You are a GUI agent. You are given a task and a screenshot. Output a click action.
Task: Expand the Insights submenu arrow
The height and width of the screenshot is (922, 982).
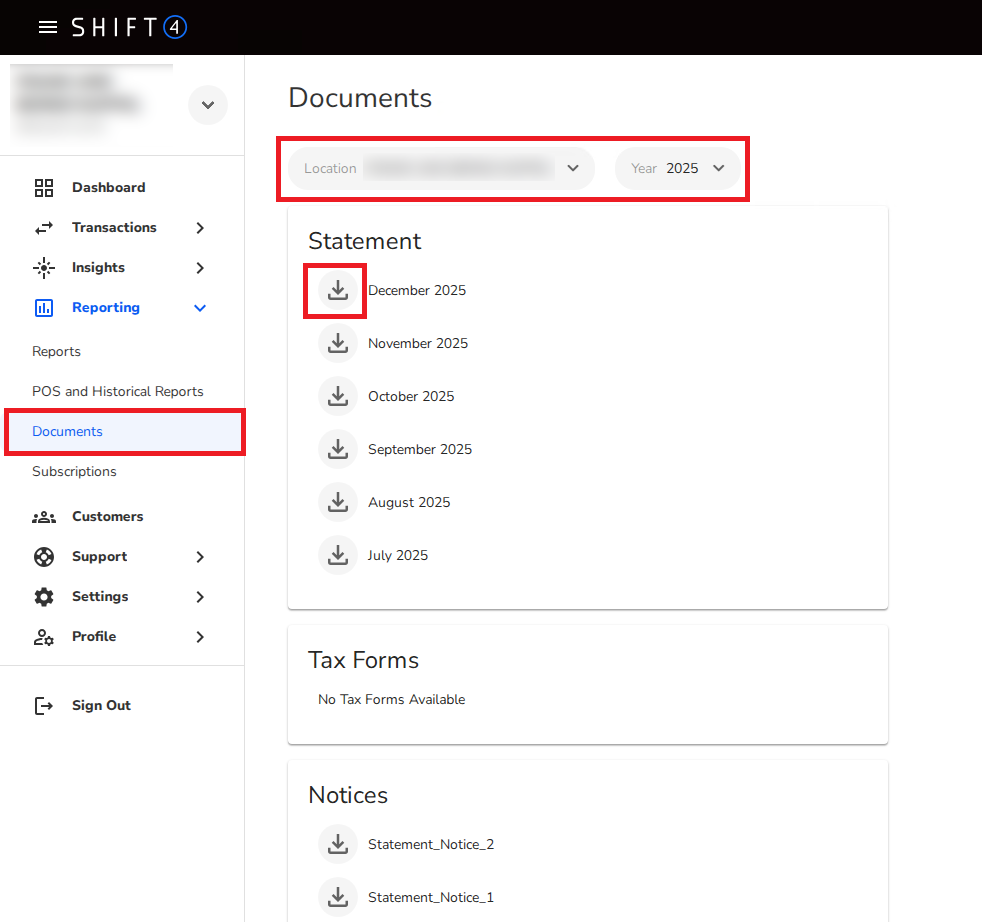pyautogui.click(x=200, y=268)
